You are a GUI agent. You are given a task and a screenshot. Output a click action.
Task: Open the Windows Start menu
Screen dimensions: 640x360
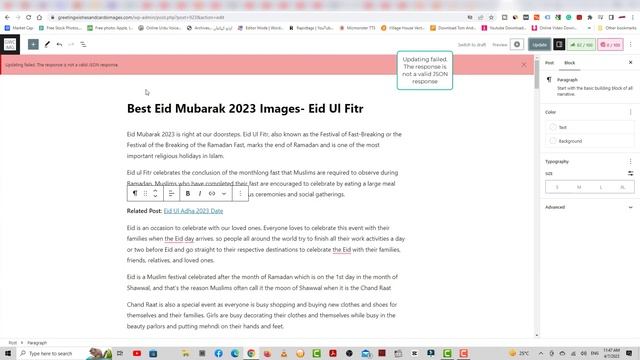coord(8,353)
